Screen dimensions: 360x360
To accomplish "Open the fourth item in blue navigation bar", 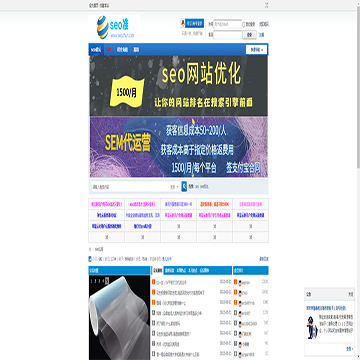I will coord(136,50).
